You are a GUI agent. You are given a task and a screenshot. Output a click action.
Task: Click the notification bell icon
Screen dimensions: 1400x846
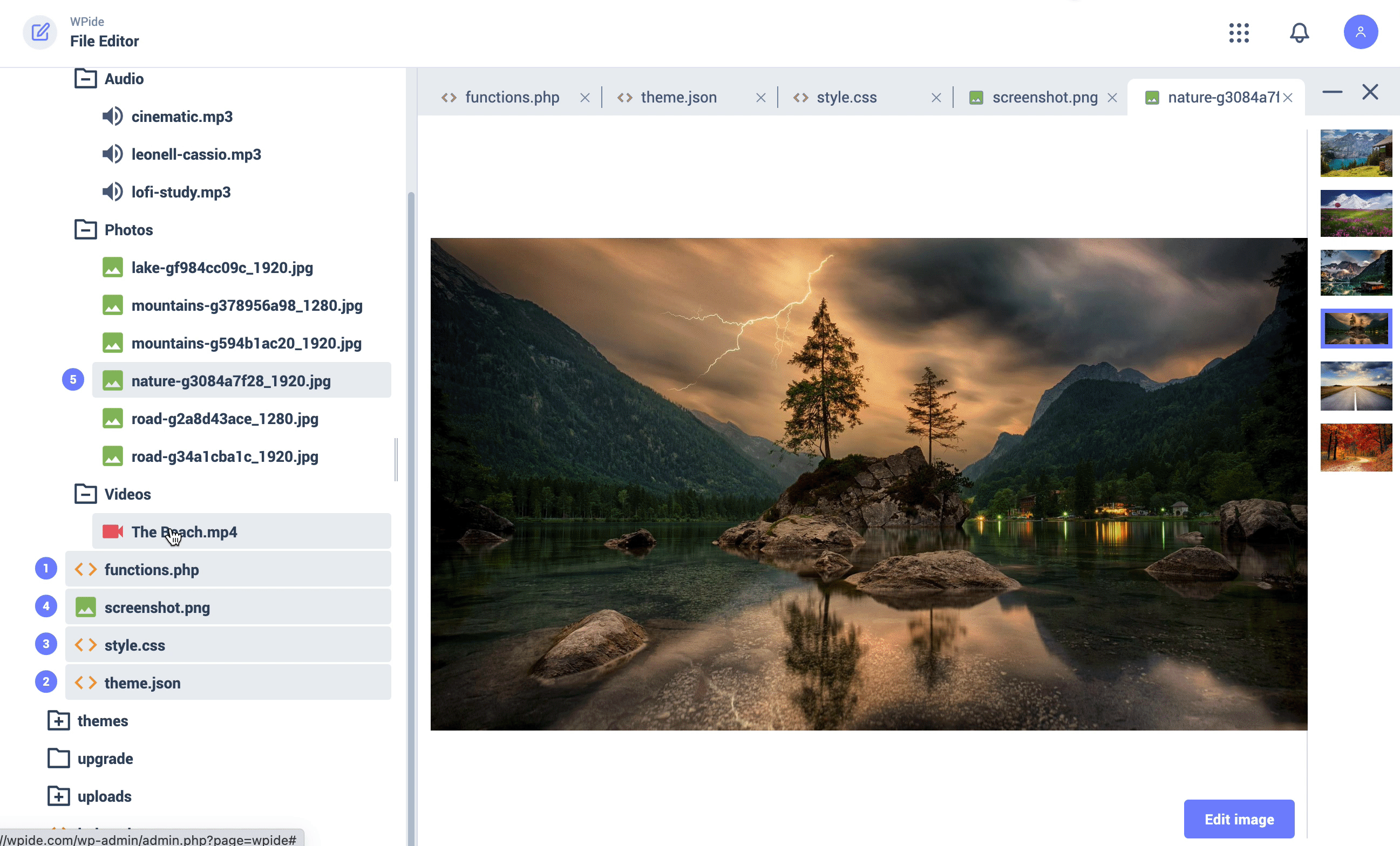click(1300, 32)
